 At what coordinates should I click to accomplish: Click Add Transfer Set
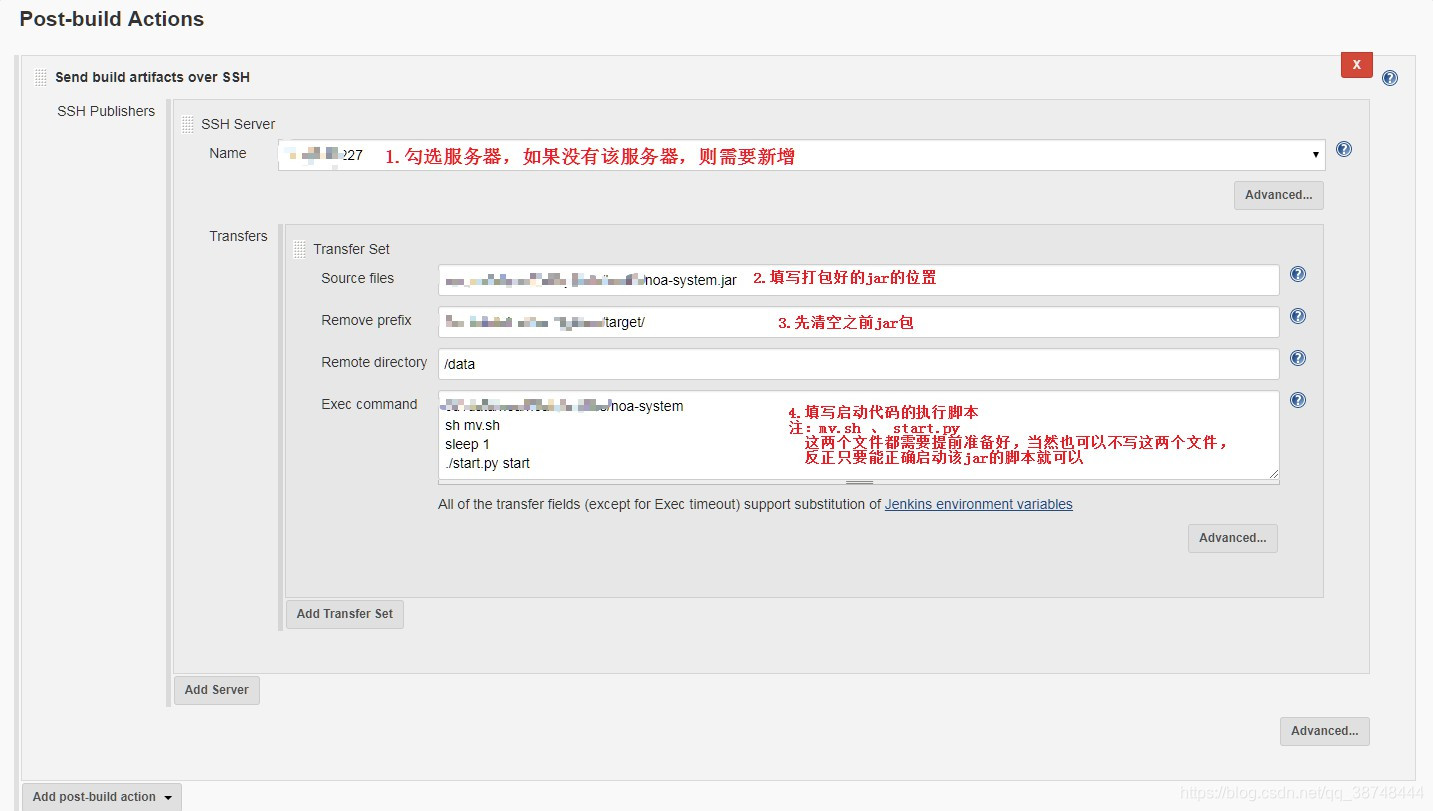[x=345, y=614]
